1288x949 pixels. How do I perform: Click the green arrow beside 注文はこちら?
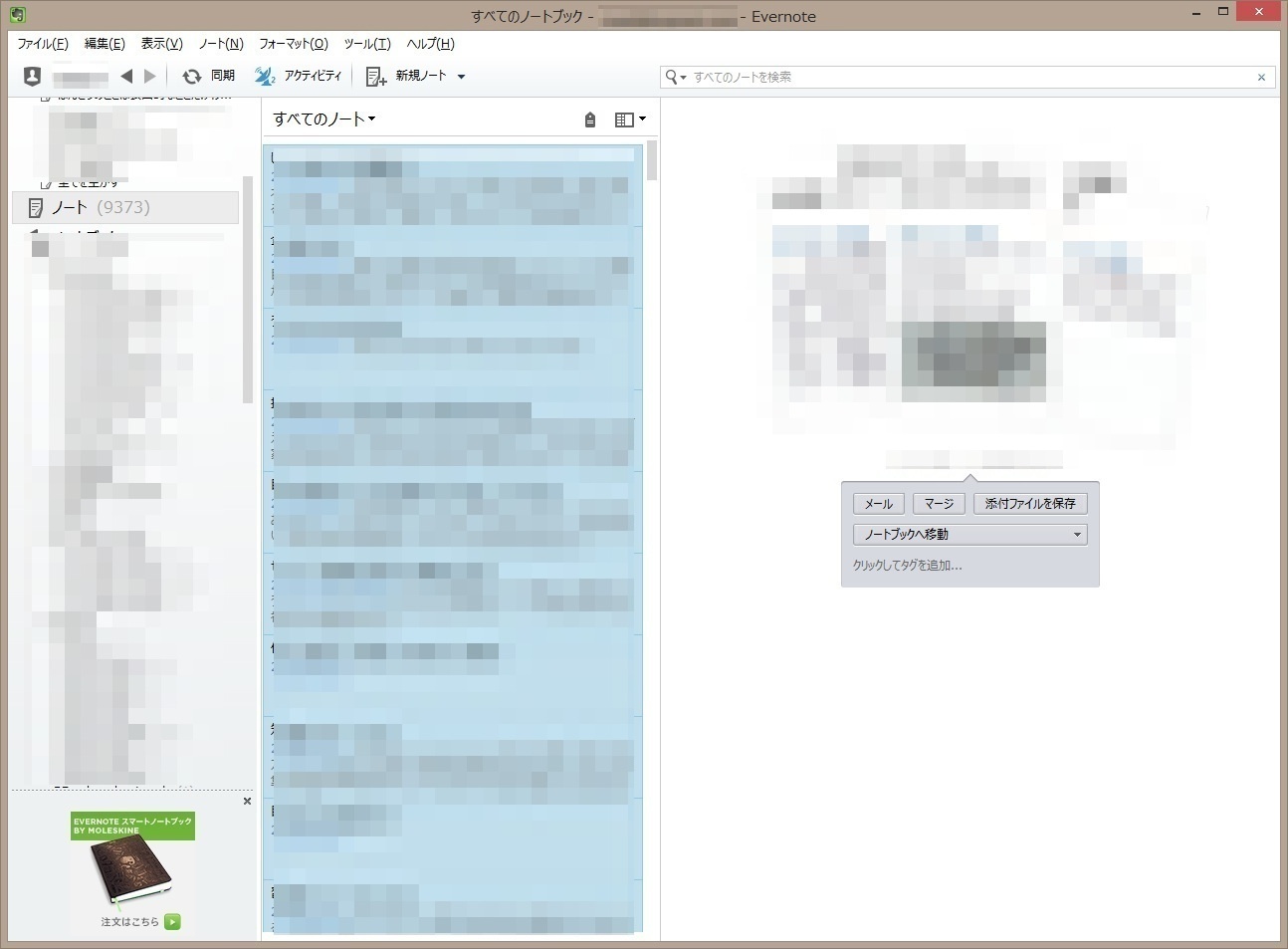[x=173, y=922]
